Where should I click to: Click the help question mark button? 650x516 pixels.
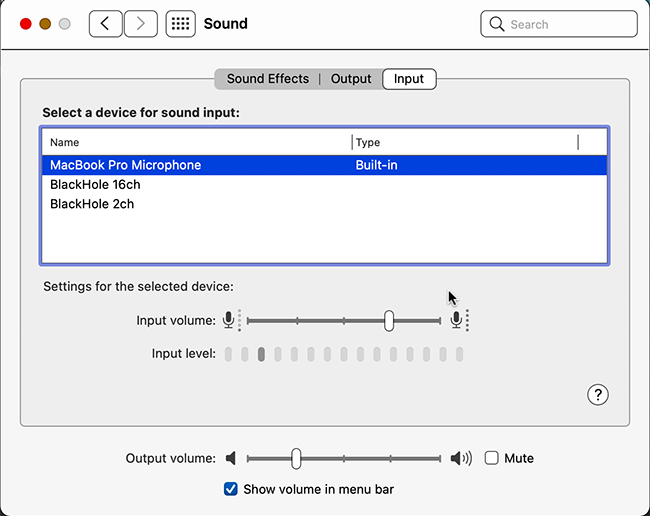pyautogui.click(x=598, y=395)
